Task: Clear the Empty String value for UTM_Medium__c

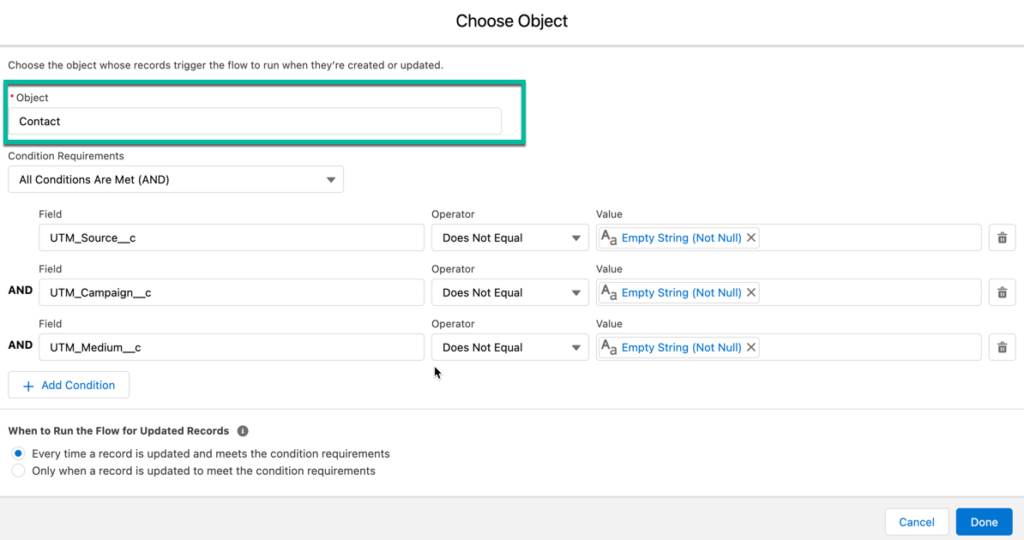Action: pyautogui.click(x=751, y=347)
